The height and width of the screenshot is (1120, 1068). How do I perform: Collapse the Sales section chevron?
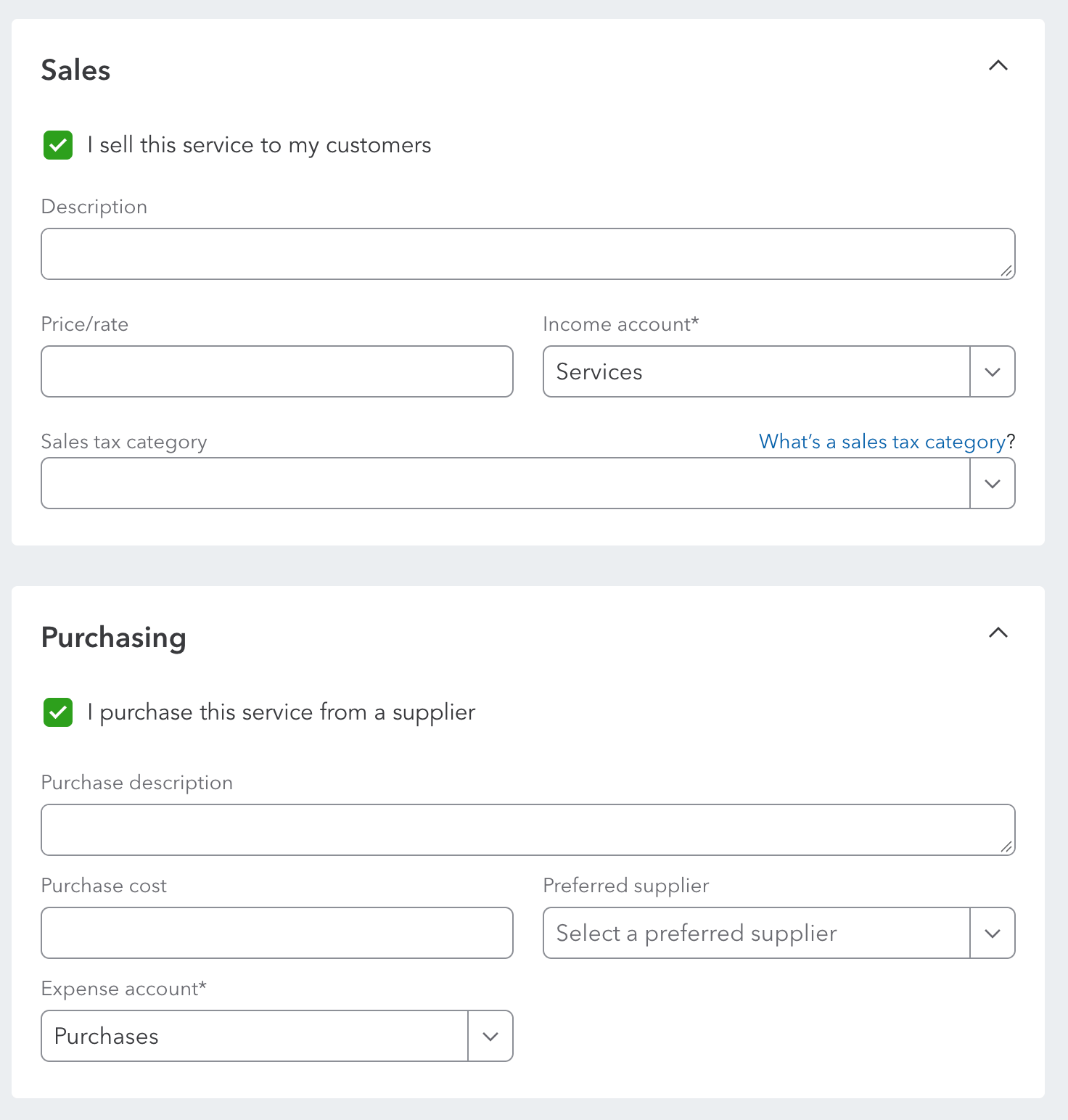coord(998,65)
